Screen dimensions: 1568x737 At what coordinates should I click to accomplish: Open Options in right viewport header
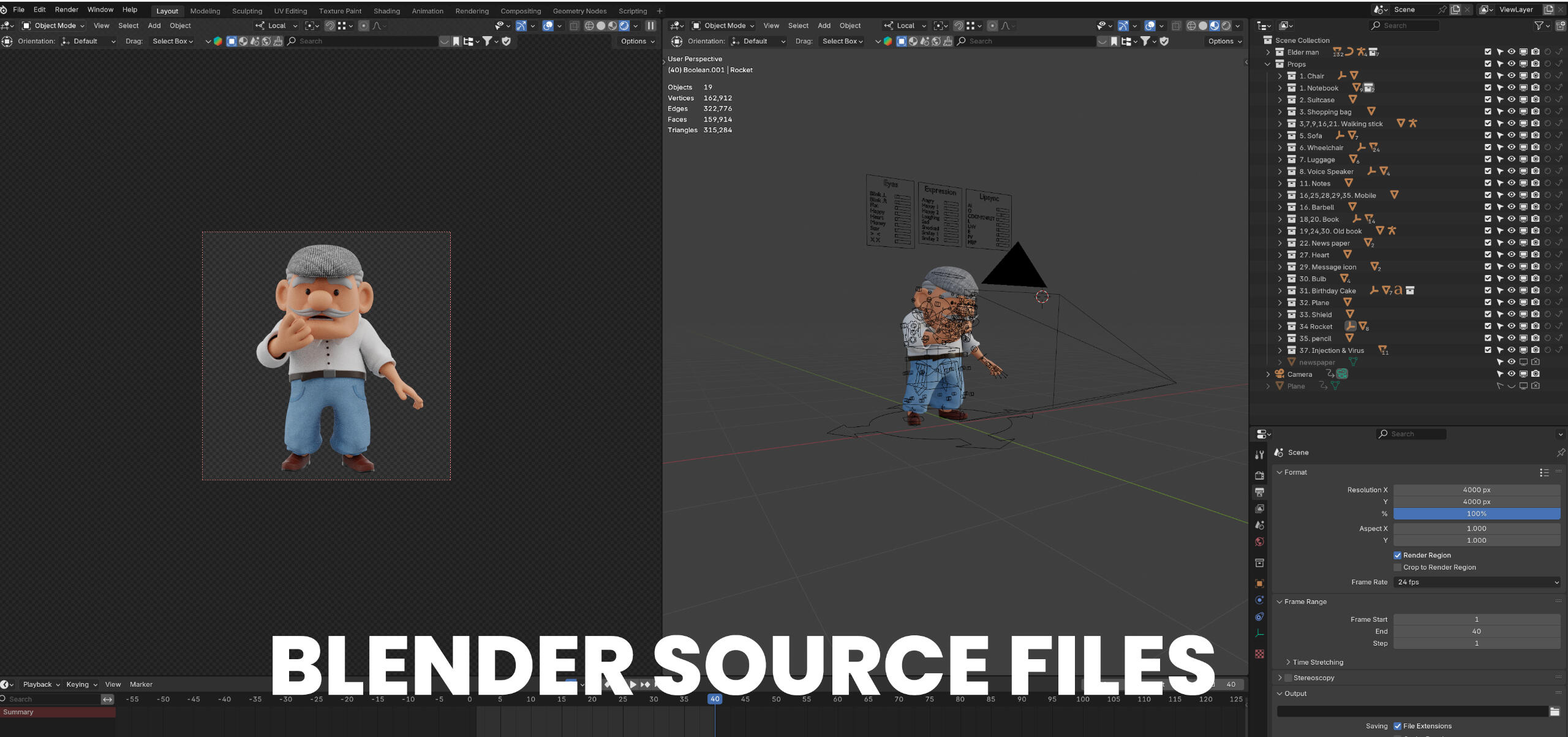pos(1224,41)
